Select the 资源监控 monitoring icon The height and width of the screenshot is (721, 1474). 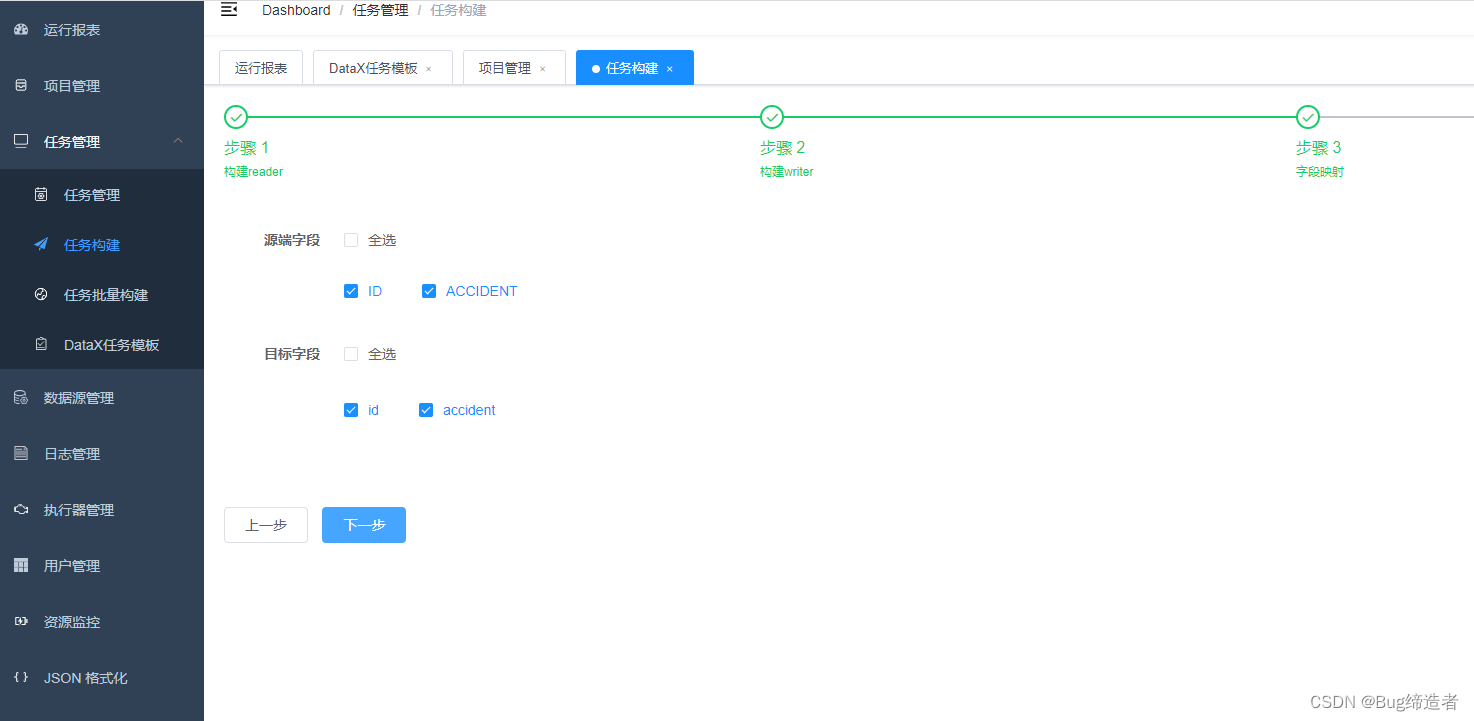tap(22, 621)
